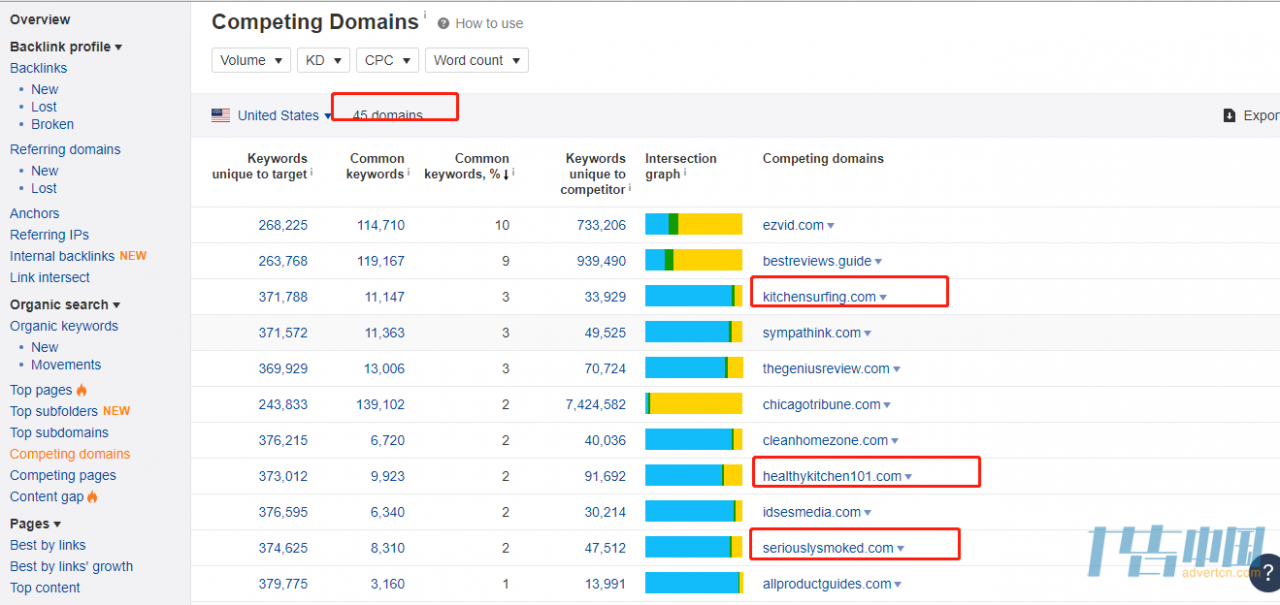The width and height of the screenshot is (1280, 605).
Task: Click chicagotribune.com intersection graph bar
Action: coord(694,404)
